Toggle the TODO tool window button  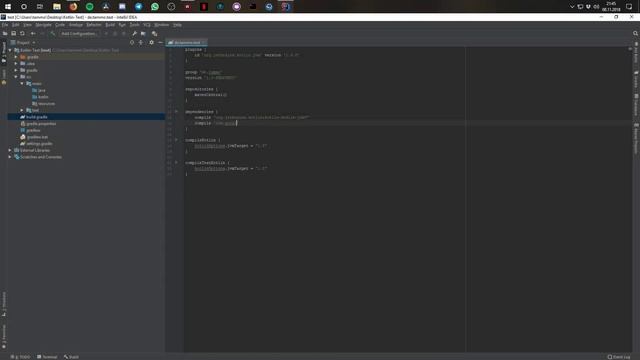(x=20, y=357)
